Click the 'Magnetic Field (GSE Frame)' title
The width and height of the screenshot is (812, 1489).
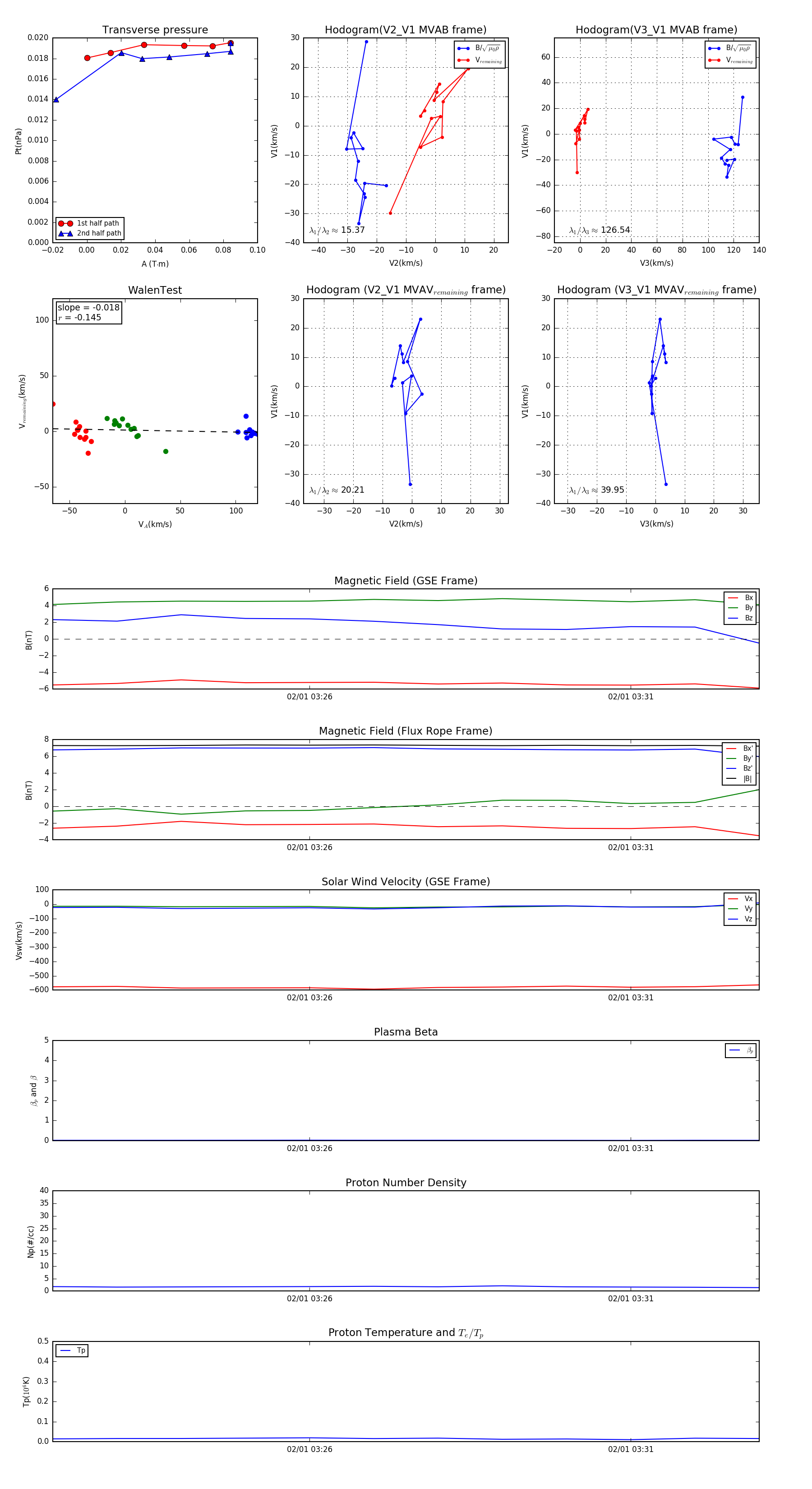[406, 581]
